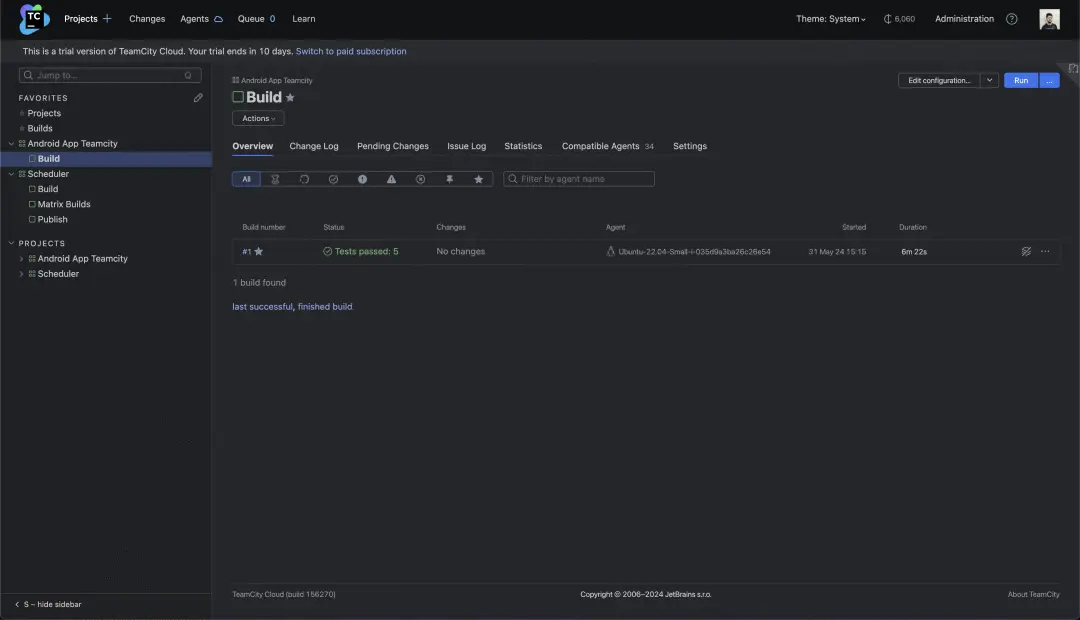
Task: Collapse Scheduler in Favorites
Action: click(x=11, y=174)
